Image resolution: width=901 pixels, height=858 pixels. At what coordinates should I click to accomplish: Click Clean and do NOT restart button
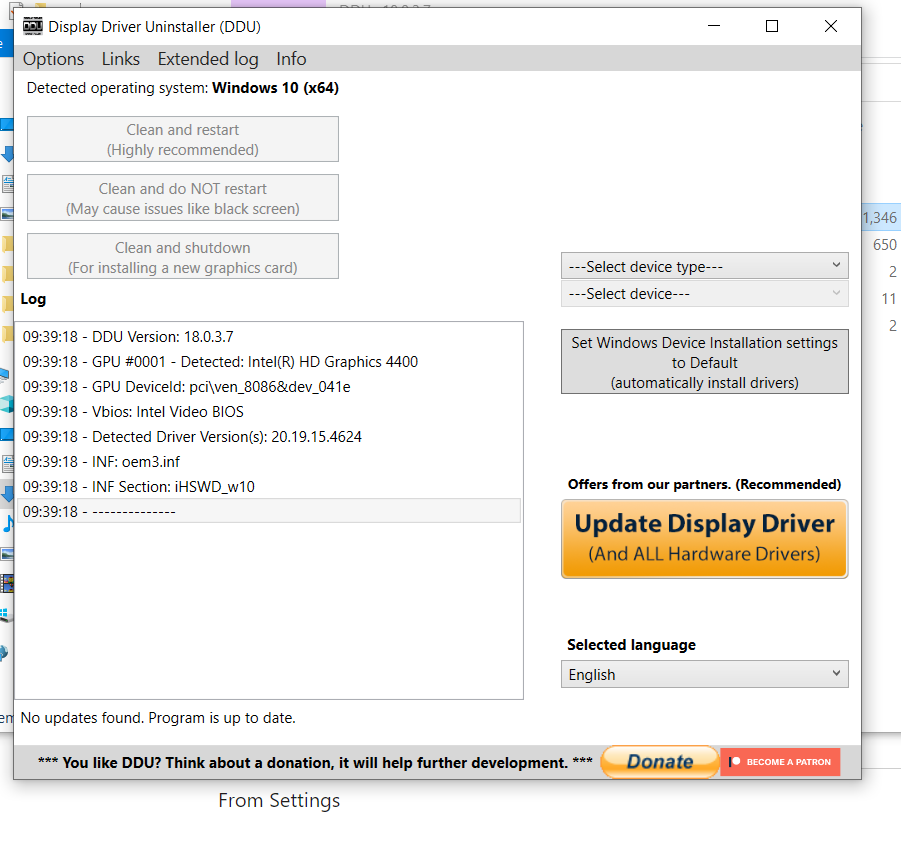tap(183, 198)
